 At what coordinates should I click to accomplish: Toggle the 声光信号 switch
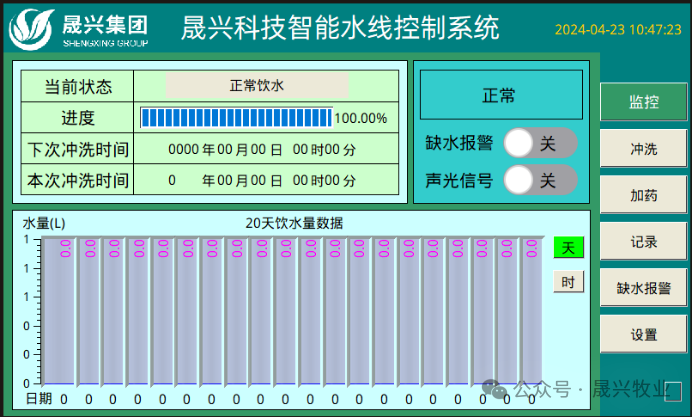tap(540, 180)
